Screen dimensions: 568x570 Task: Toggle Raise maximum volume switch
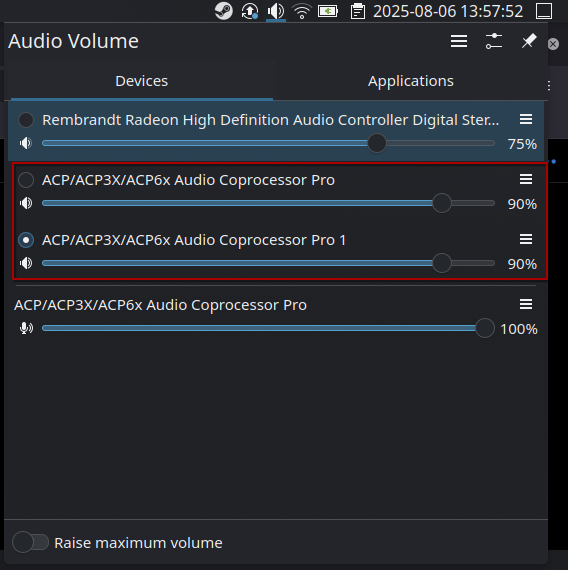[31, 542]
